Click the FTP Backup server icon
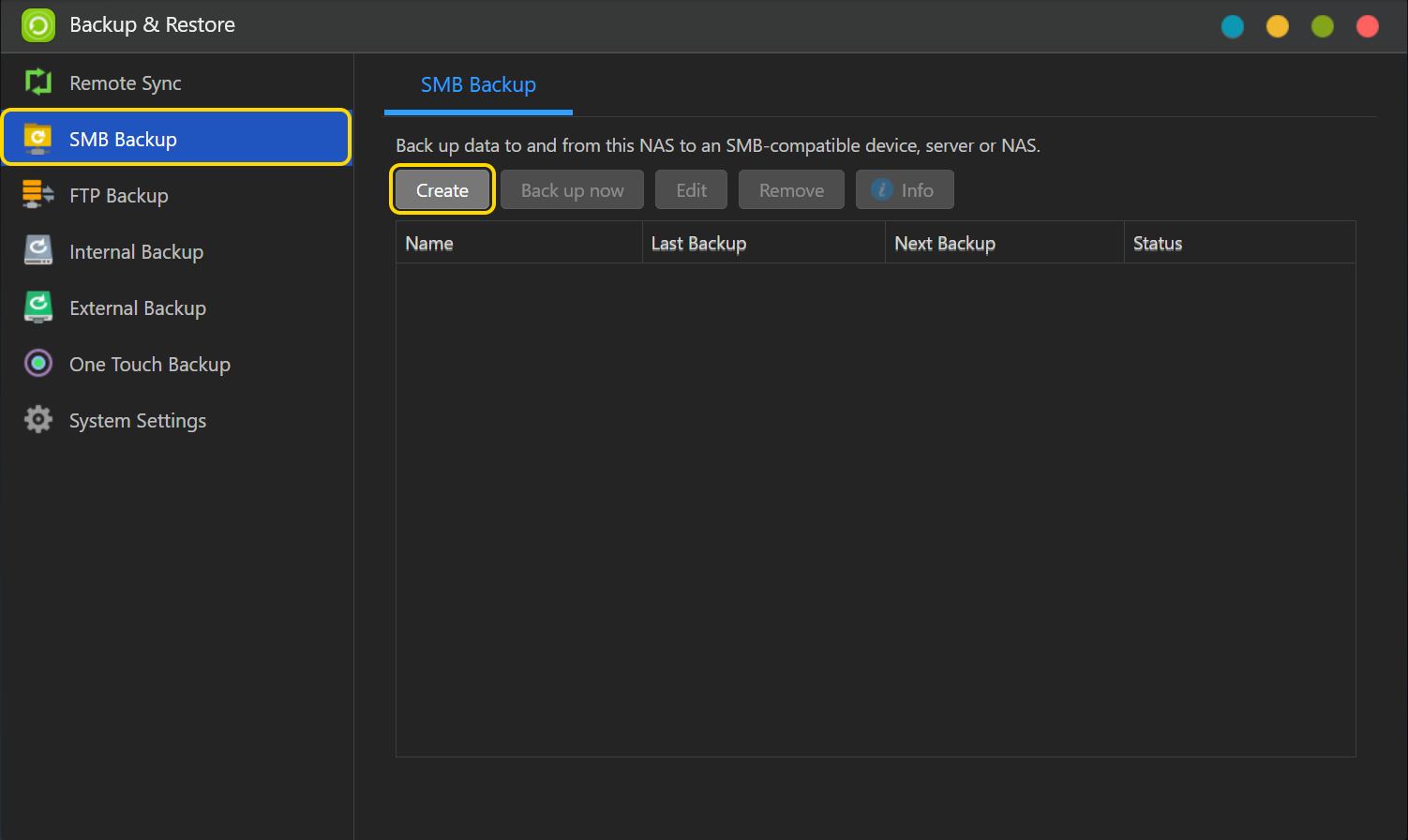Screen dimensions: 1408x840 click(x=38, y=195)
